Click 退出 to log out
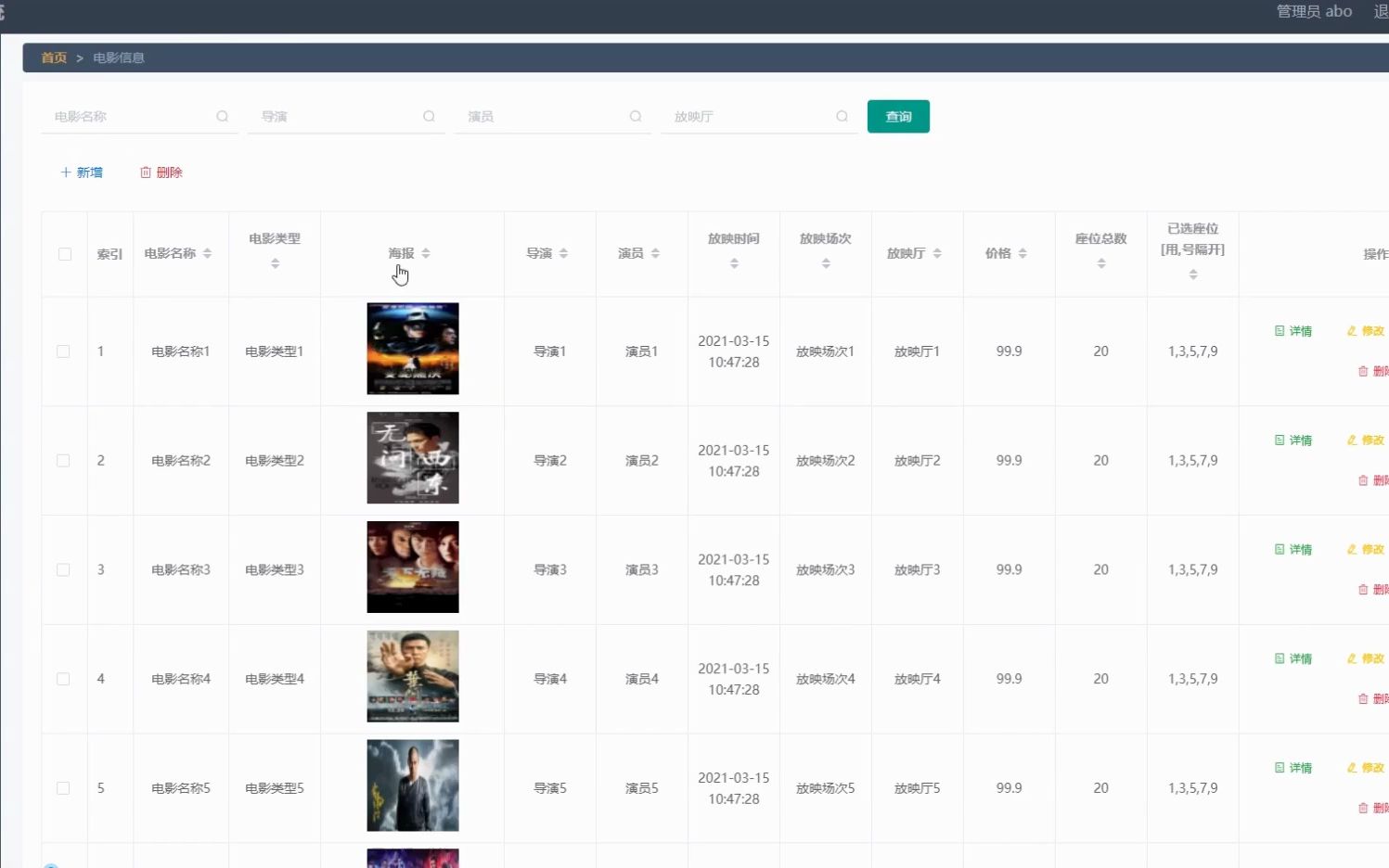Screen dimensions: 1389x868 pyautogui.click(x=1380, y=11)
